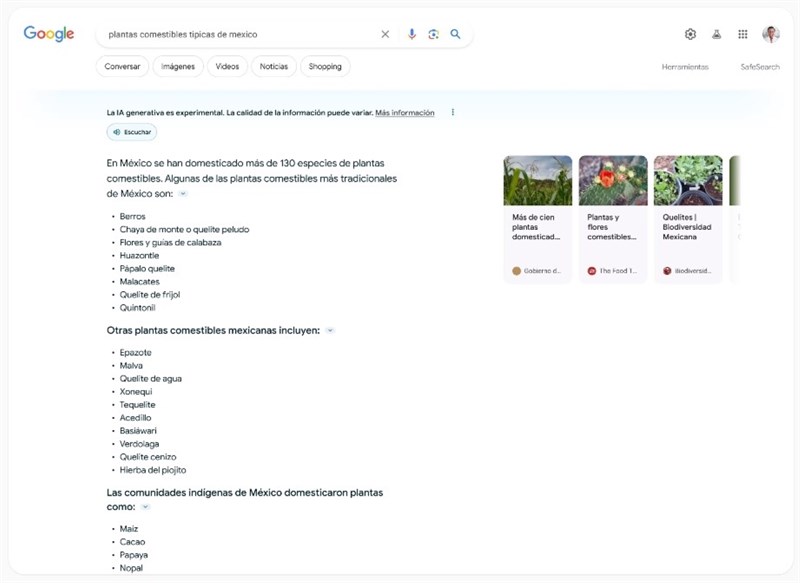Open Search Labs flask icon
The width and height of the screenshot is (800, 583).
pos(717,34)
